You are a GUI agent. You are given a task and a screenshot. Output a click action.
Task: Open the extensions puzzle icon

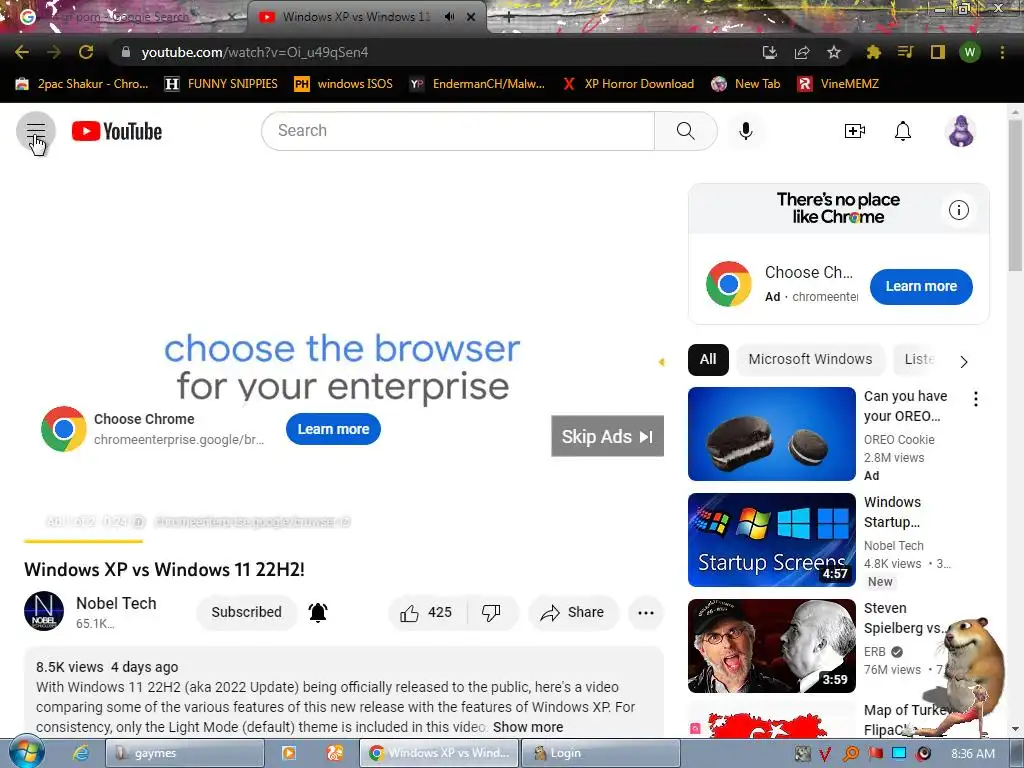(x=873, y=52)
